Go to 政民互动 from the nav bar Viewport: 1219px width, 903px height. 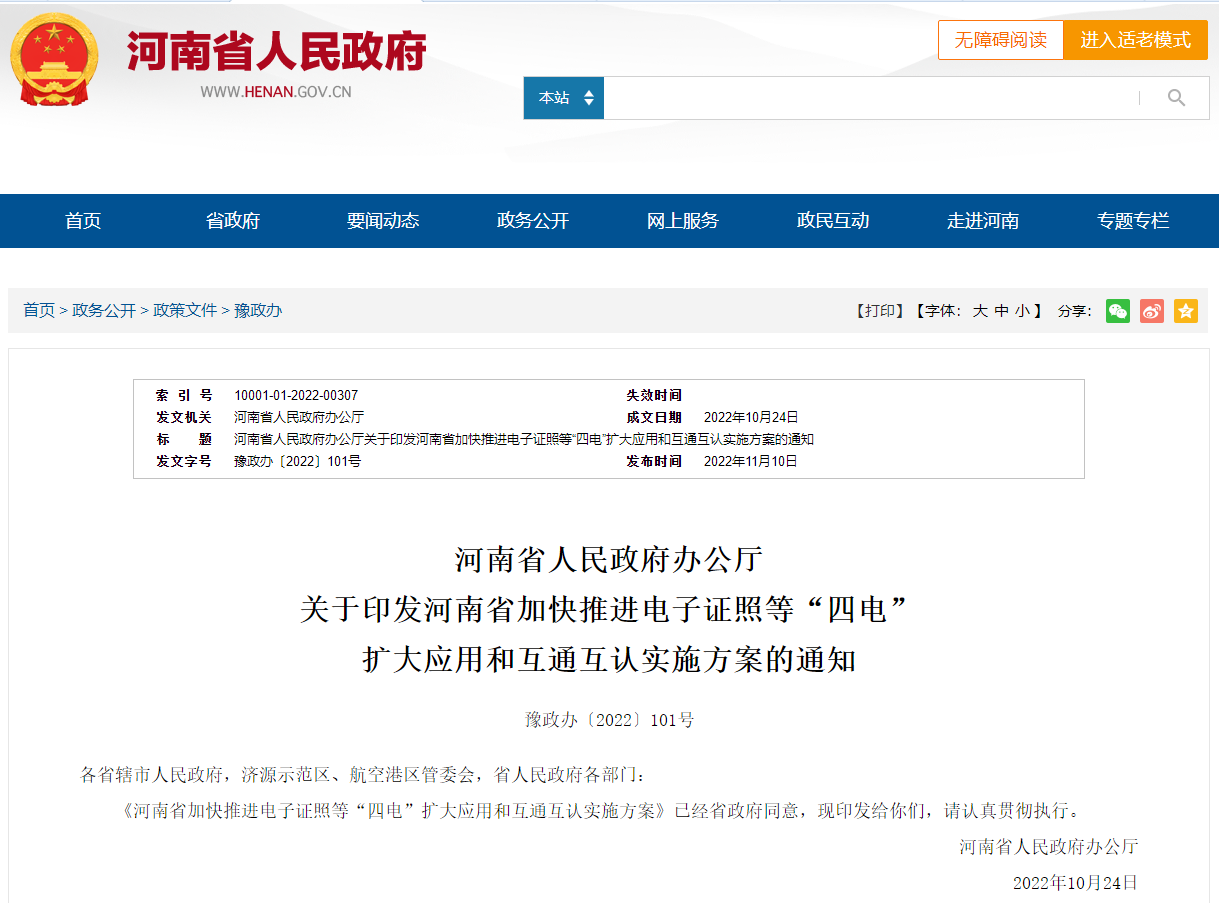tap(832, 220)
